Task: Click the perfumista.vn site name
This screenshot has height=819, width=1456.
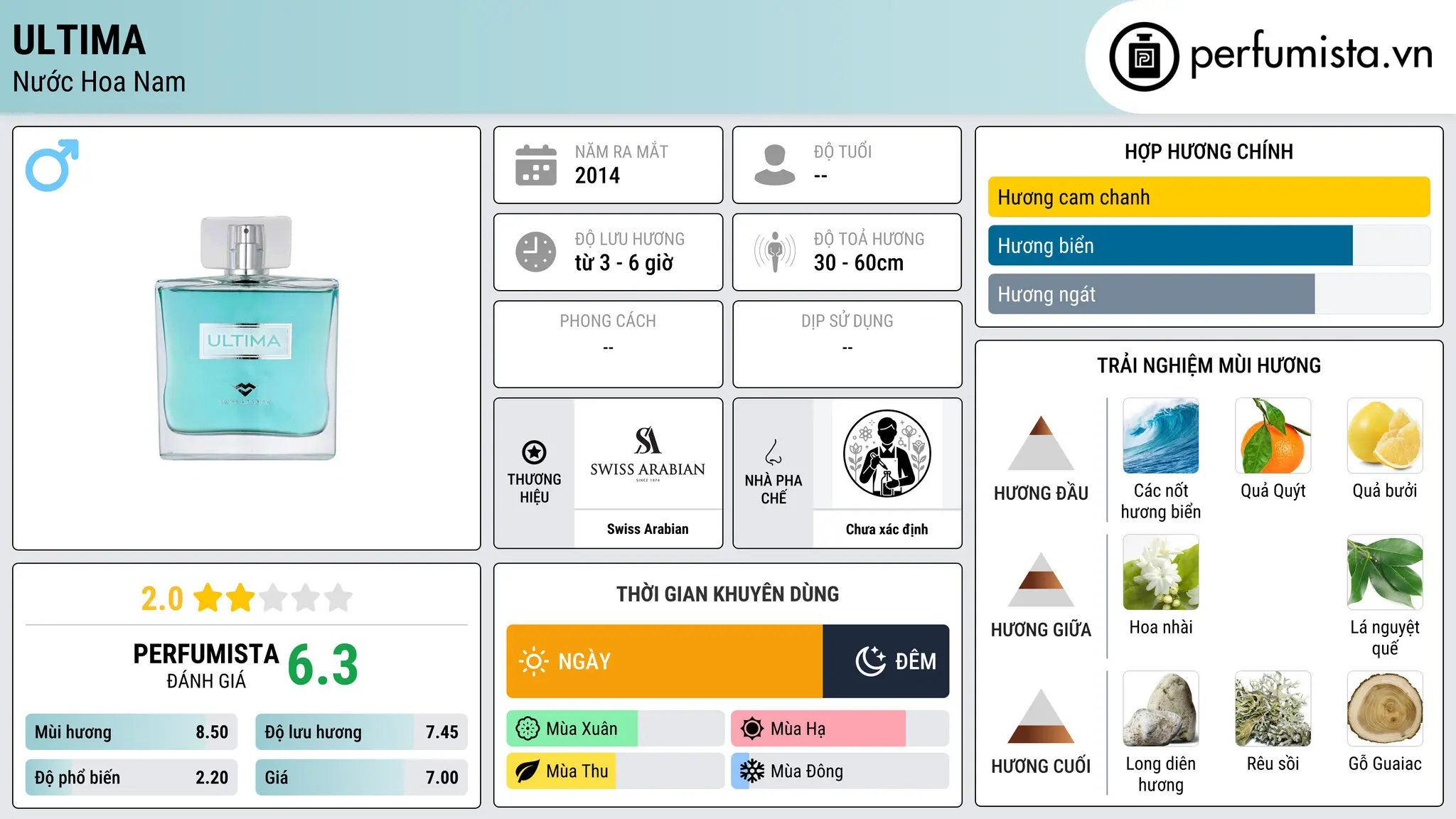Action: [x=1311, y=53]
